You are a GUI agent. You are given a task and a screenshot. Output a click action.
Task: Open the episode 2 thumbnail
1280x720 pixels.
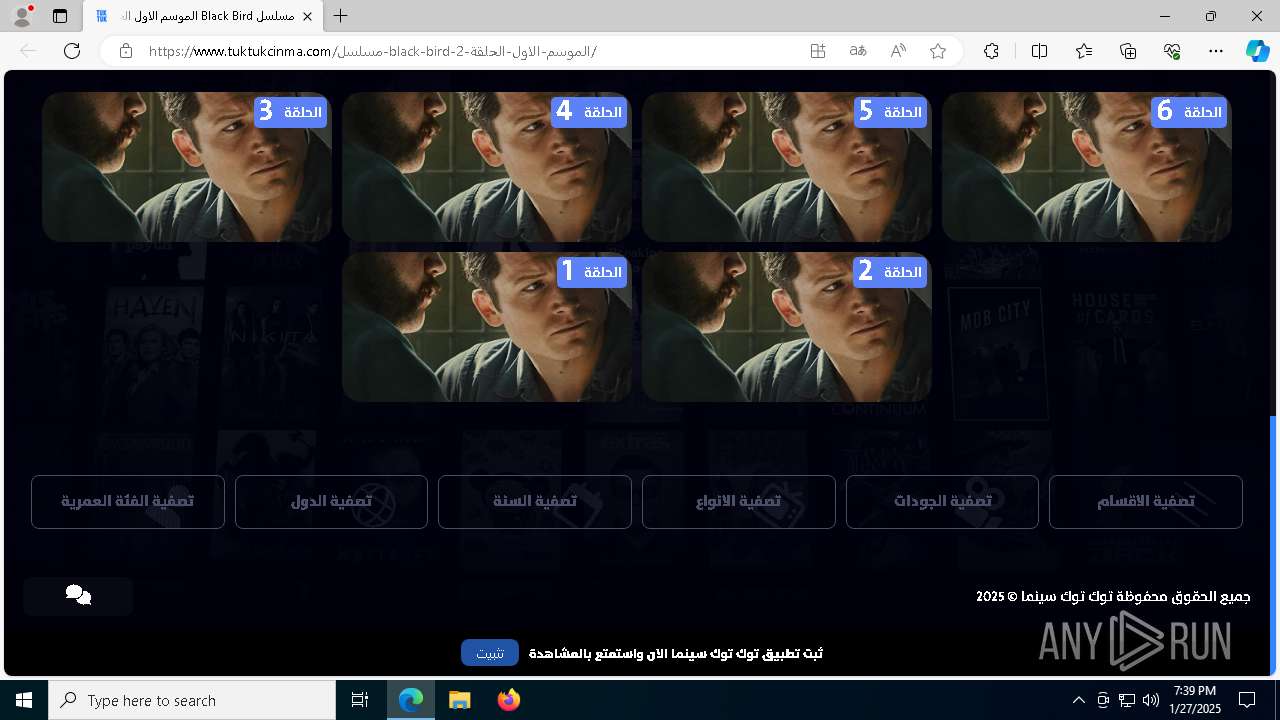click(x=787, y=327)
